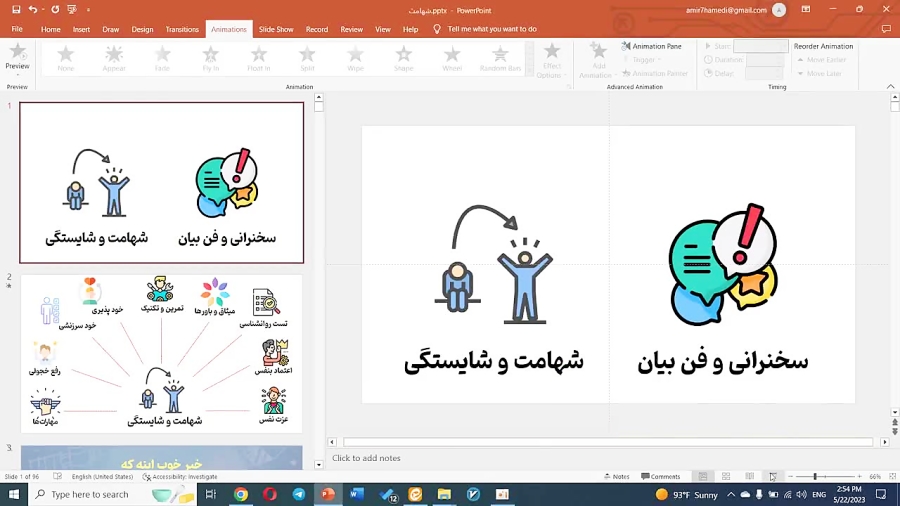Image resolution: width=900 pixels, height=506 pixels.
Task: Toggle the Notes pane in status bar
Action: [616, 477]
